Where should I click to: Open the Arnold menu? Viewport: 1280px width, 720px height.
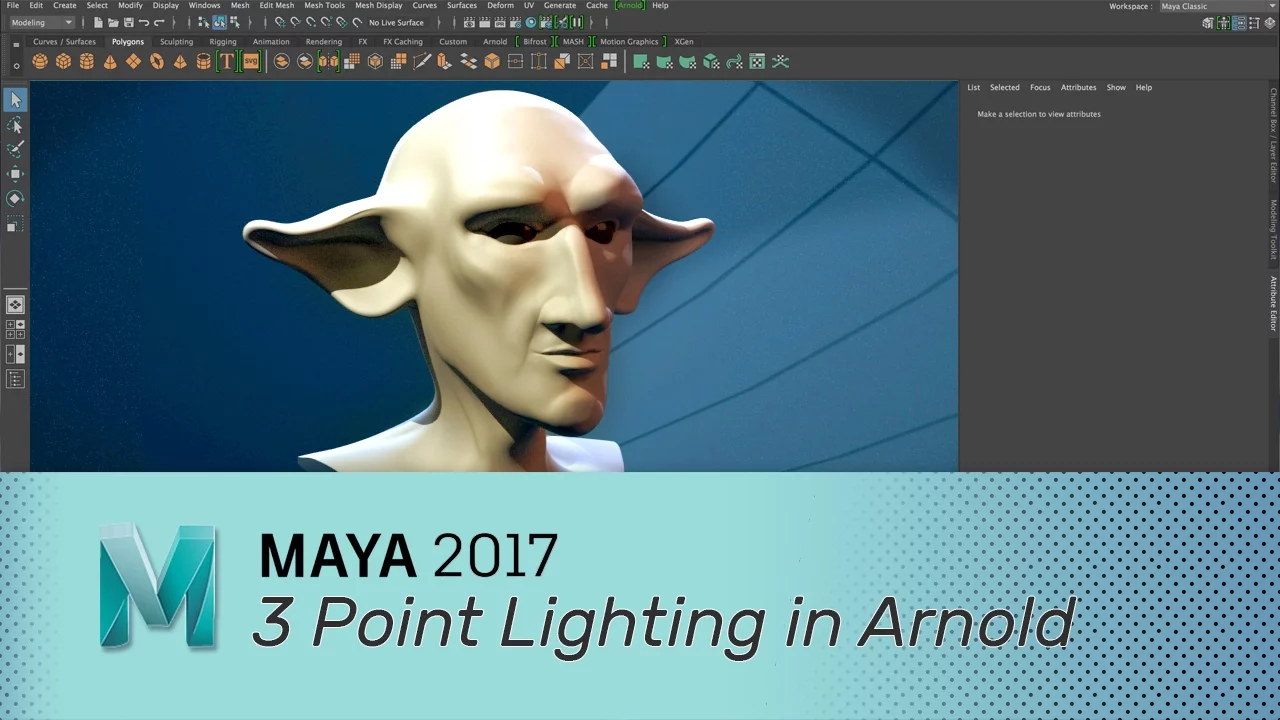630,5
